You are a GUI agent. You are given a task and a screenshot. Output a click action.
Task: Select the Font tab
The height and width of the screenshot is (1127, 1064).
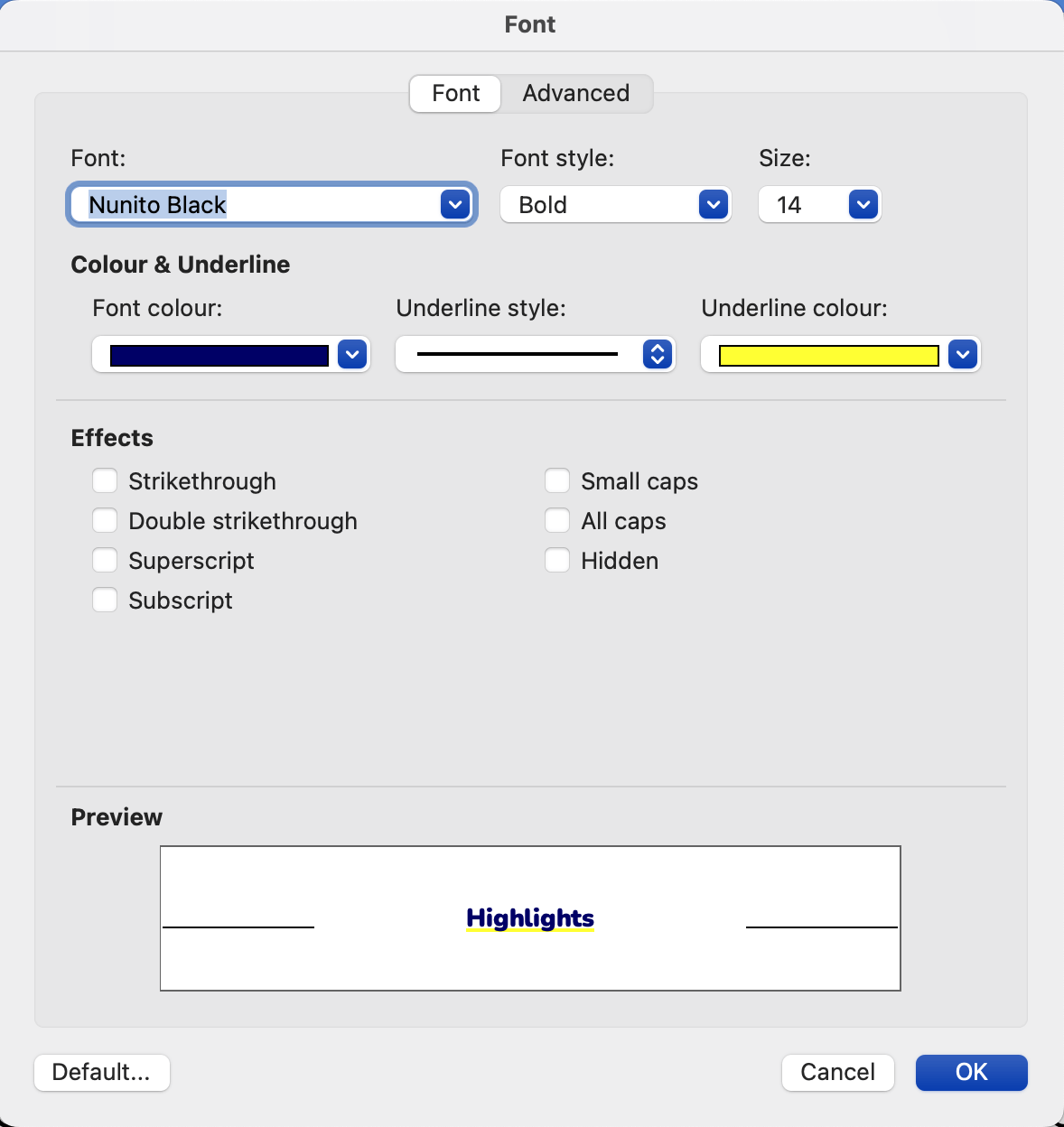[455, 93]
